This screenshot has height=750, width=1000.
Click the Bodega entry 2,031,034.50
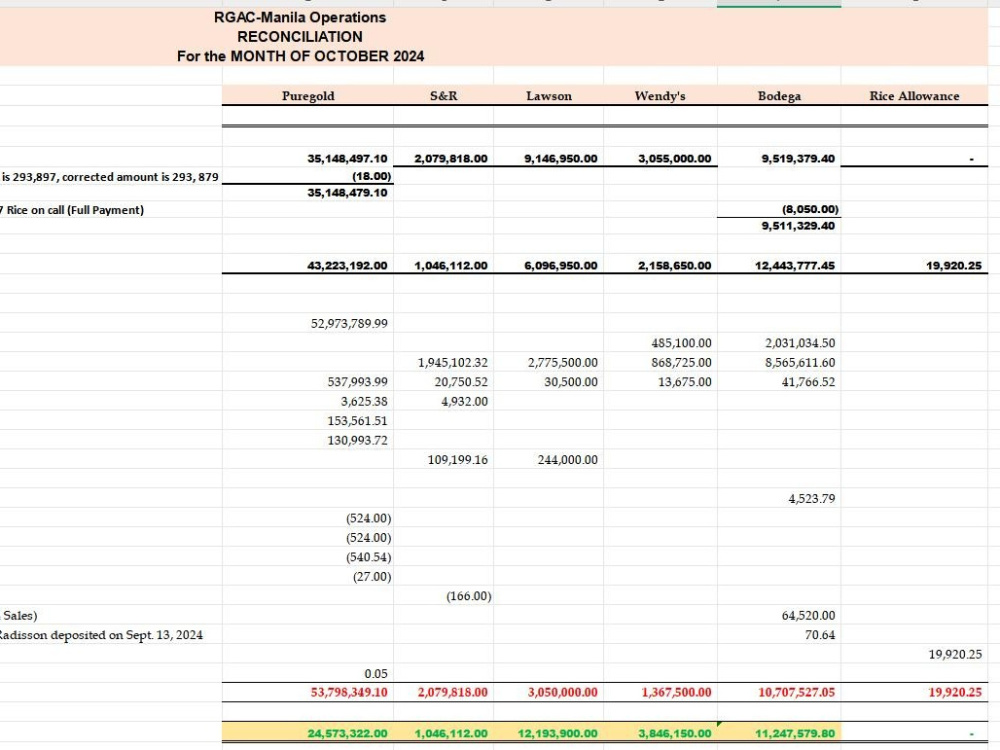[800, 343]
